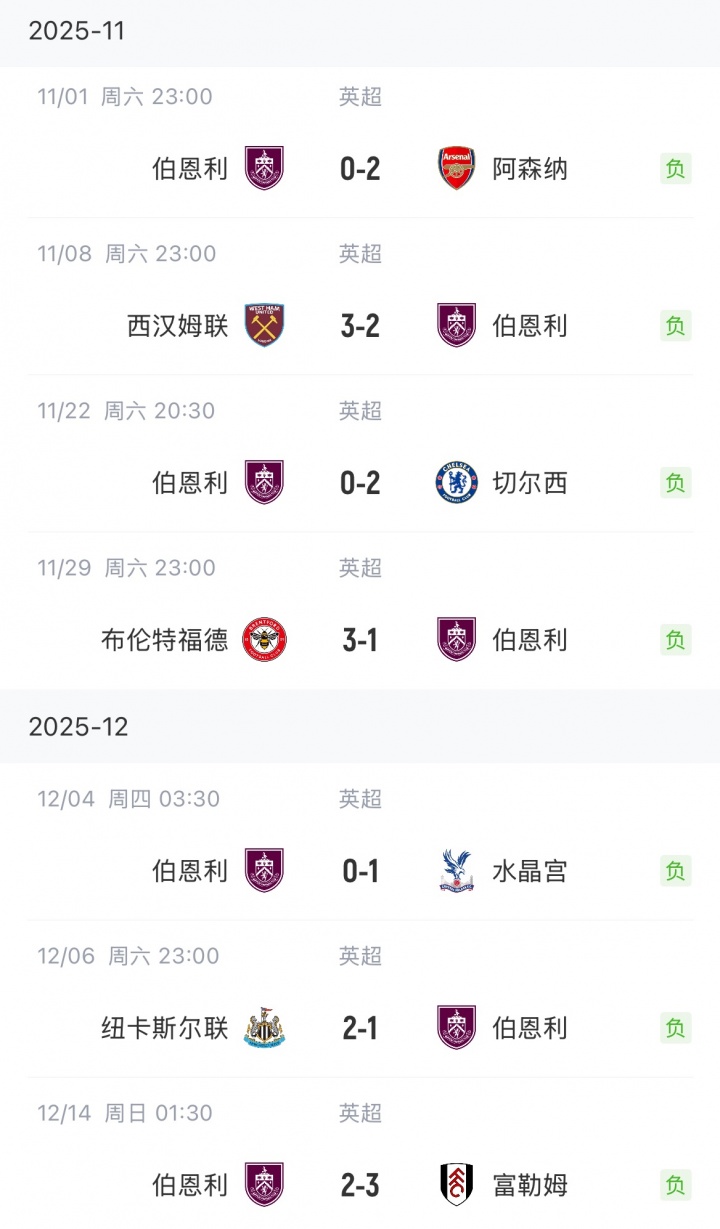Image resolution: width=720 pixels, height=1229 pixels.
Task: Tap Burnley's crest in the Arsenal match
Action: [264, 168]
